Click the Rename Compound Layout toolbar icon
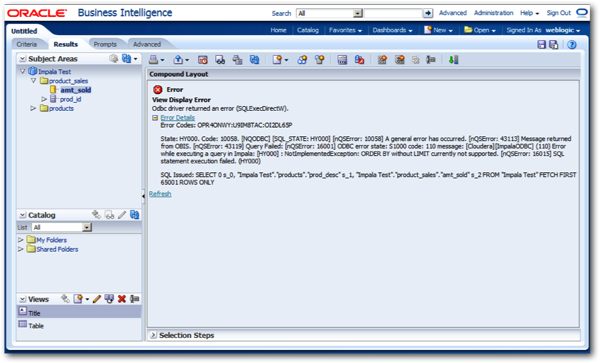This screenshot has height=363, width=600. (431, 60)
